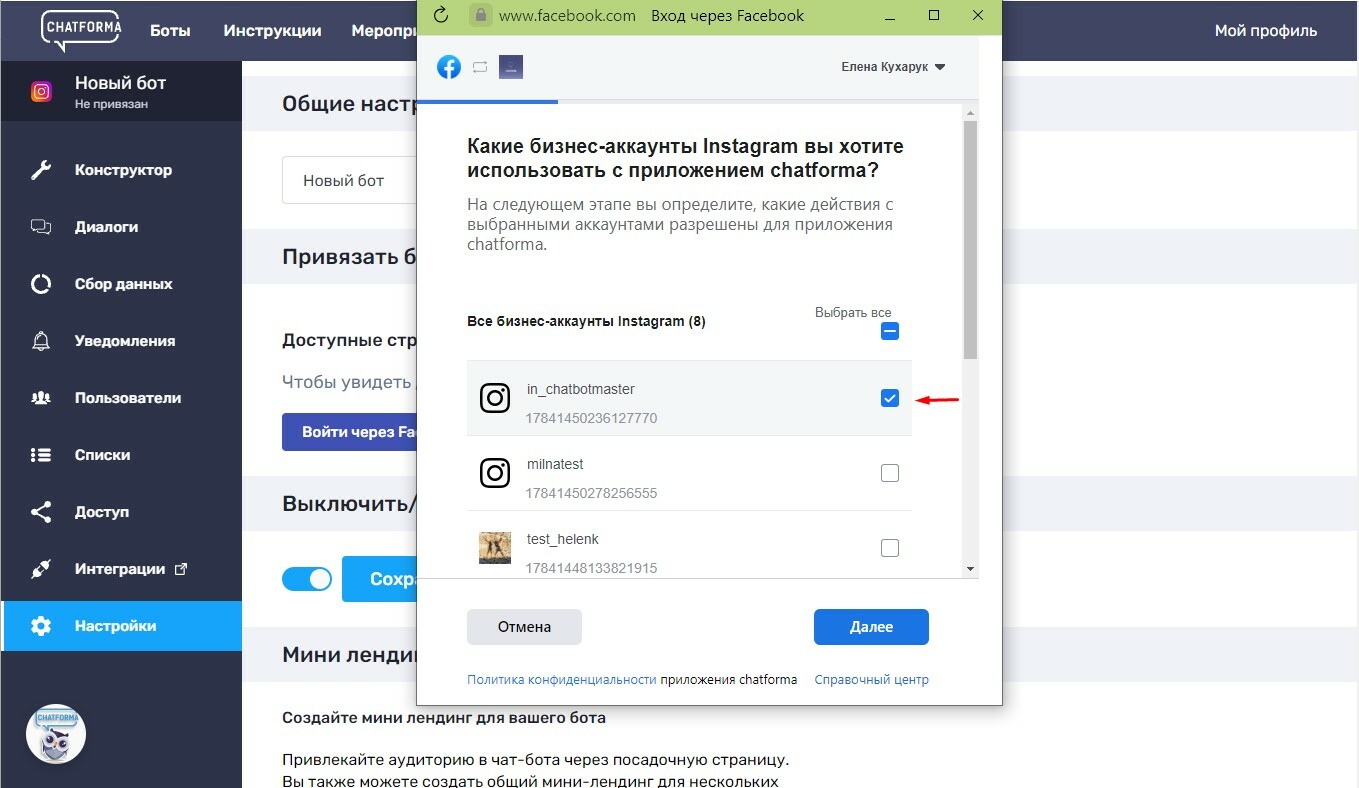1359x788 pixels.
Task: Open the Списки sidebar section
Action: pyautogui.click(x=121, y=455)
